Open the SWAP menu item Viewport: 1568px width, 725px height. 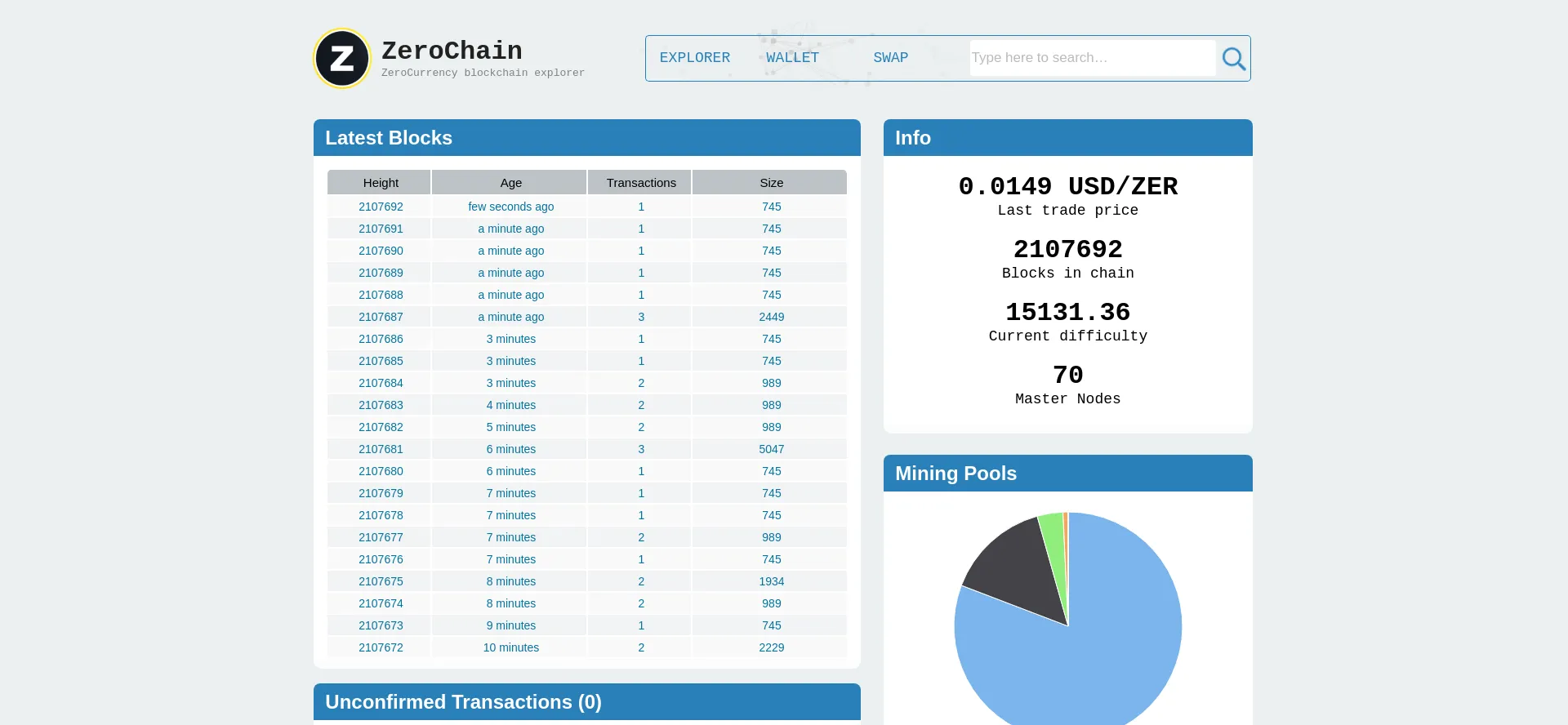(x=890, y=57)
